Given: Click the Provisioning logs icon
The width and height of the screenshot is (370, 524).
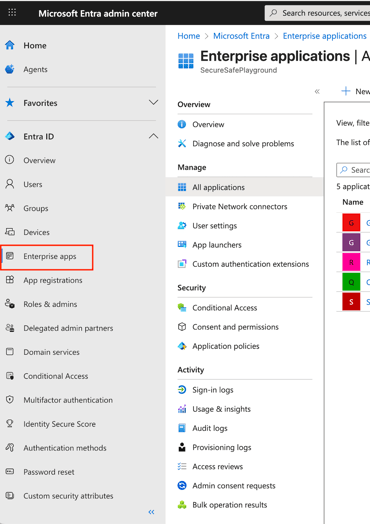Looking at the screenshot, I should tap(182, 447).
